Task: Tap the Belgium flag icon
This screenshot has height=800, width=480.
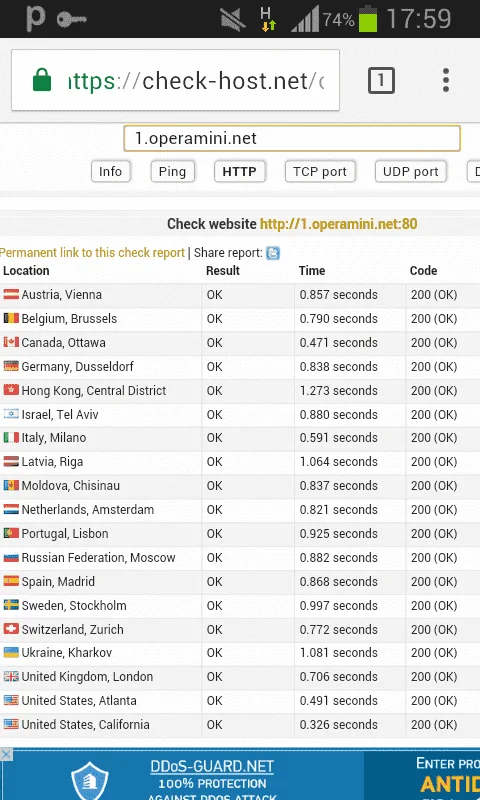Action: (x=11, y=318)
